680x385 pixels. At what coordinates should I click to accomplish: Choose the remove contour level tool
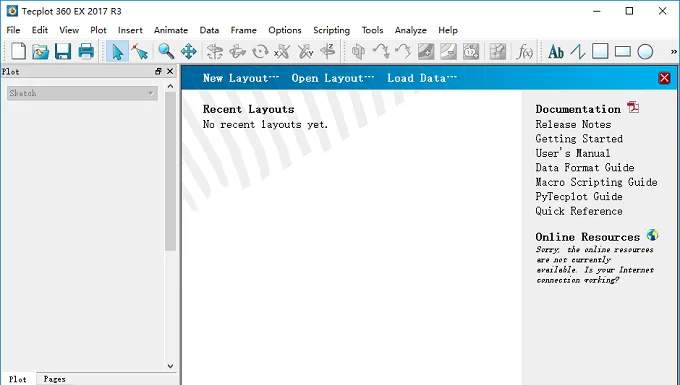(x=448, y=52)
